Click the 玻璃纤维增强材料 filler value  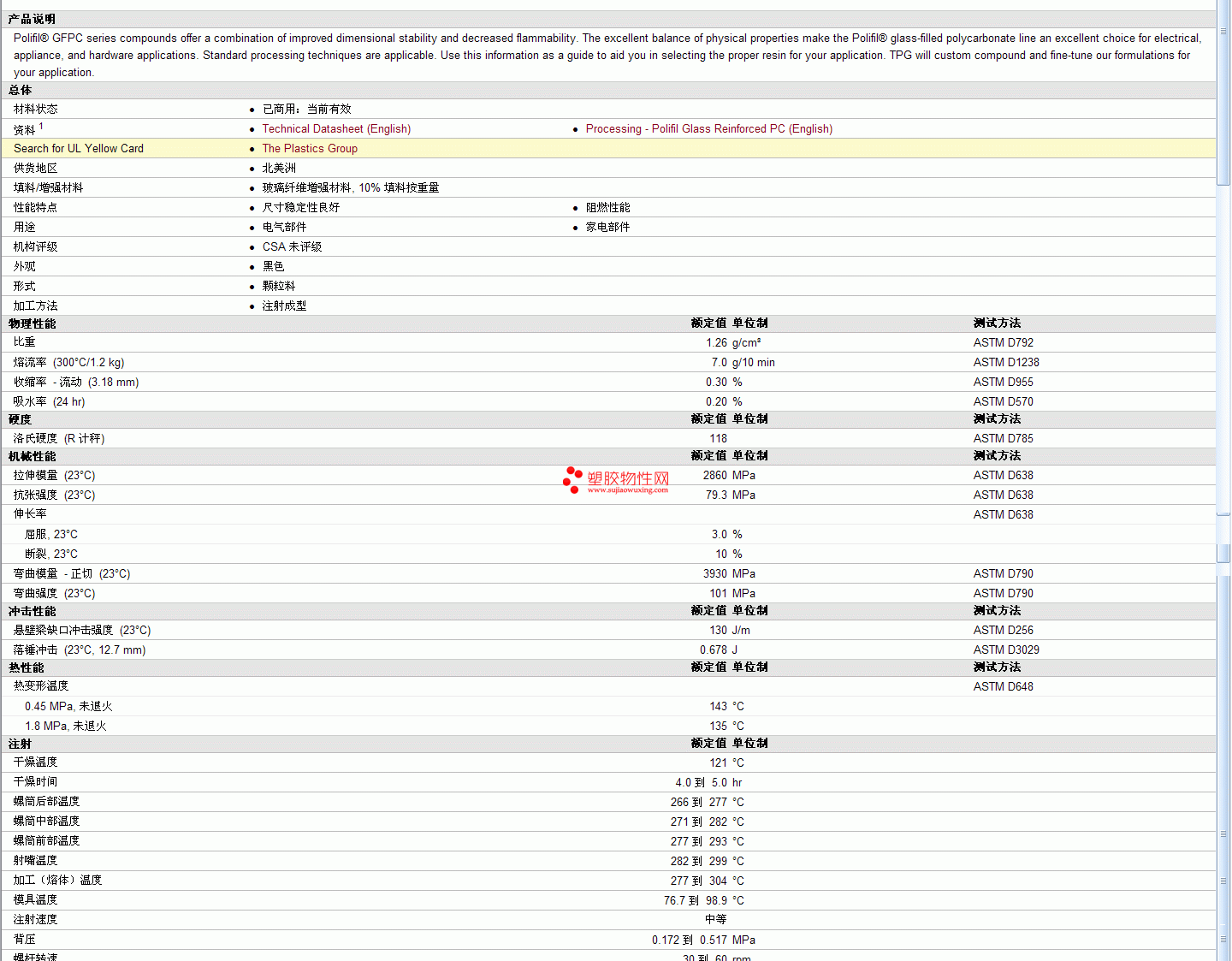click(x=351, y=187)
